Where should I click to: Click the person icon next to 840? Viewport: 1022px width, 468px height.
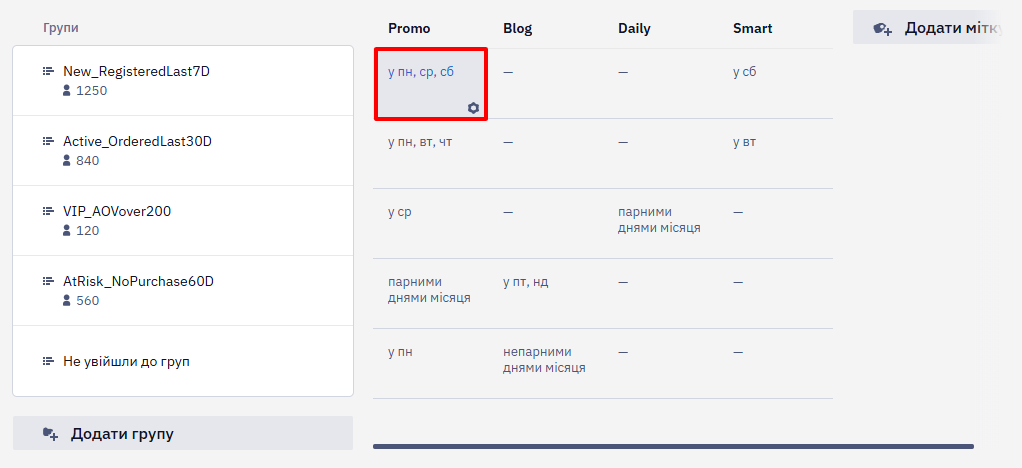pyautogui.click(x=66, y=160)
